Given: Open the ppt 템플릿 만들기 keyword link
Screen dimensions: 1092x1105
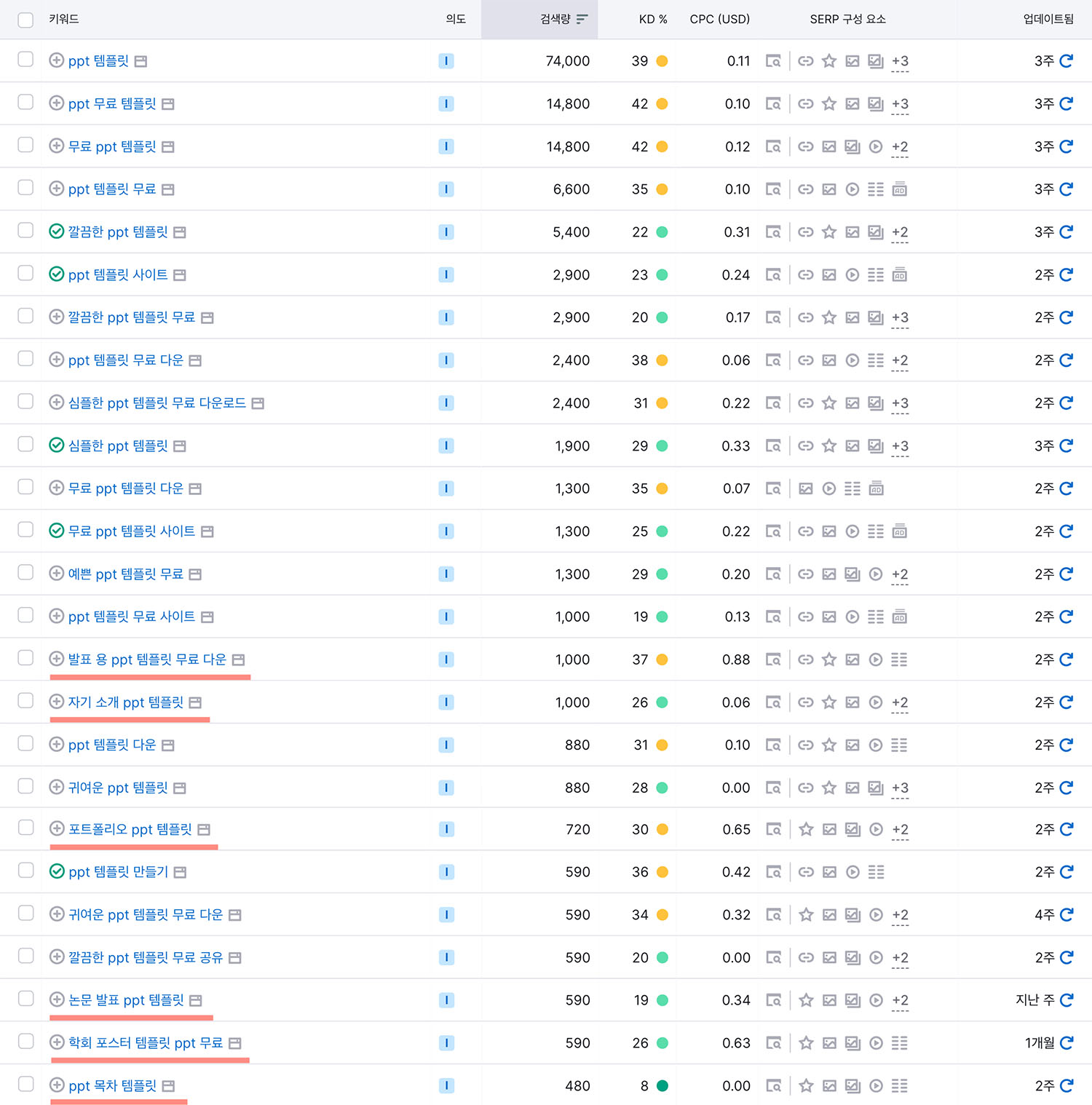Looking at the screenshot, I should click(x=118, y=872).
